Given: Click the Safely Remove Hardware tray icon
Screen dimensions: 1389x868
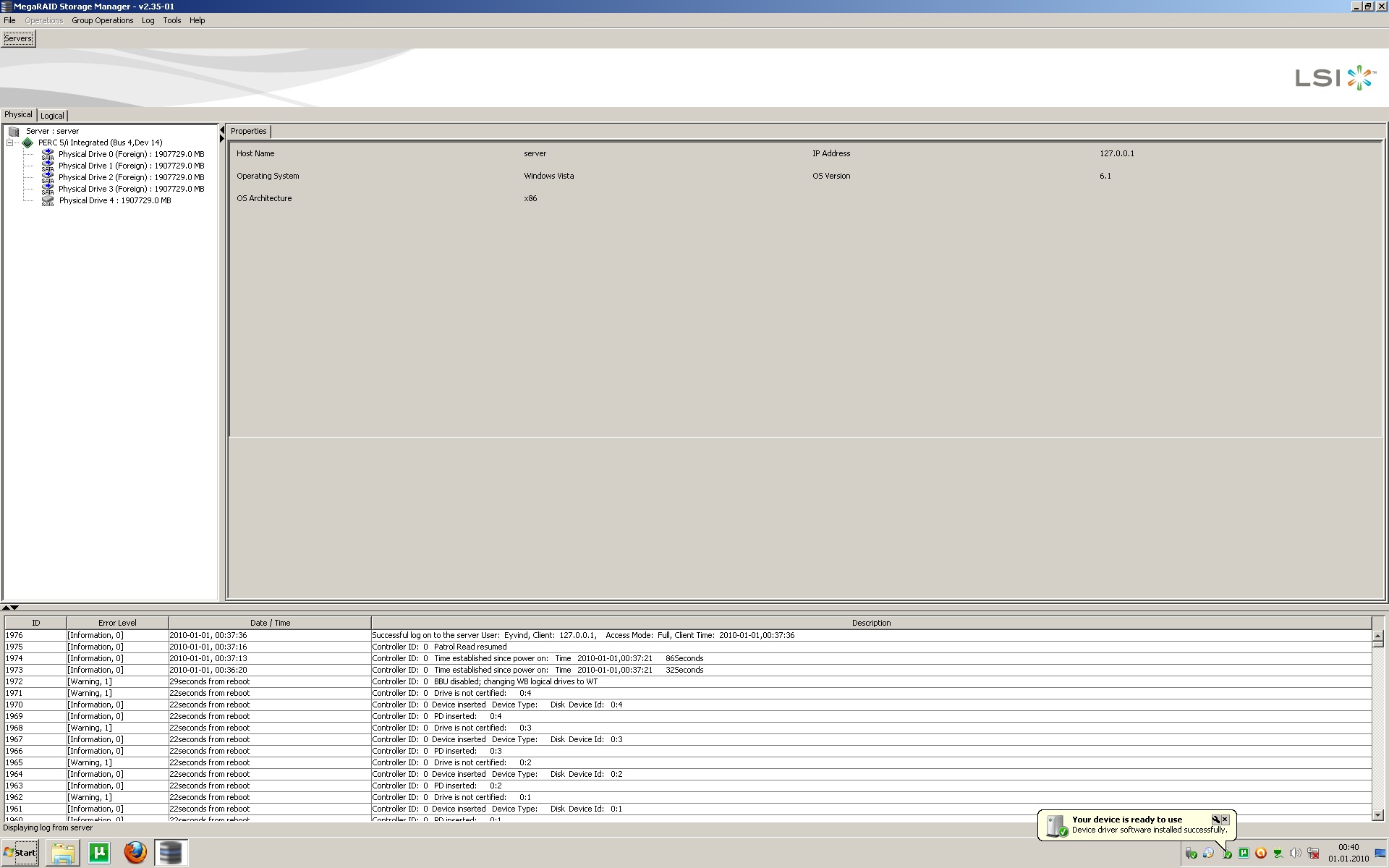Looking at the screenshot, I should [x=1191, y=854].
